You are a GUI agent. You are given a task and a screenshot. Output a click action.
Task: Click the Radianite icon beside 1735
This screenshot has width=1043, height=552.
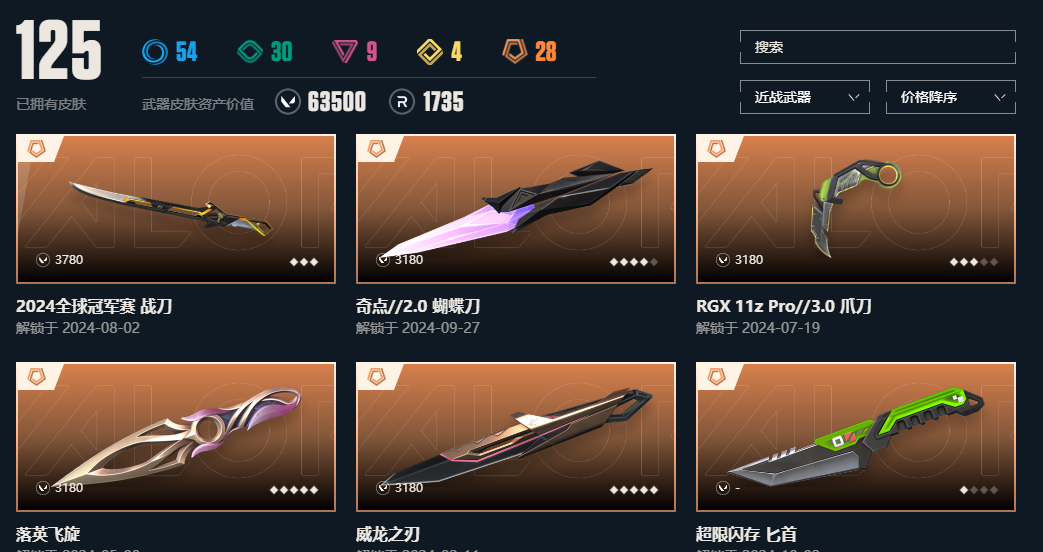tap(402, 102)
